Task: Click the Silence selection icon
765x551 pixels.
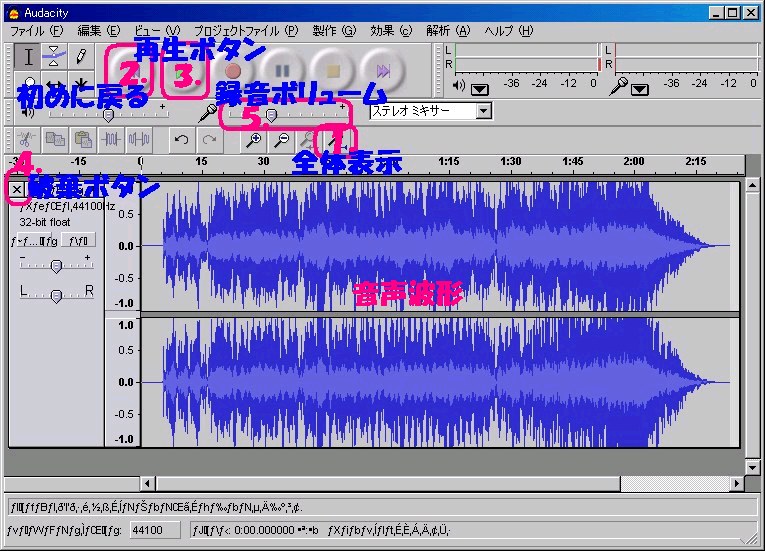Action: coord(139,140)
